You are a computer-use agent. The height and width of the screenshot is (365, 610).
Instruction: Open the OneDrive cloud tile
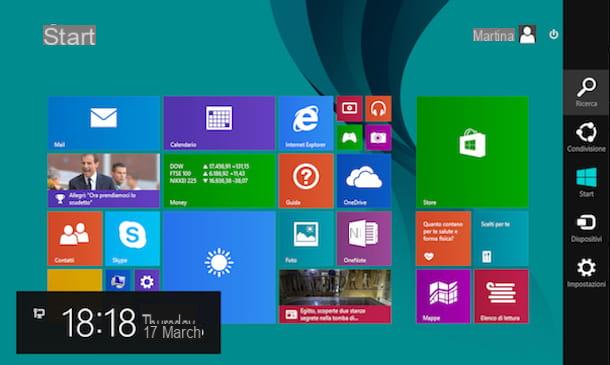coord(364,181)
